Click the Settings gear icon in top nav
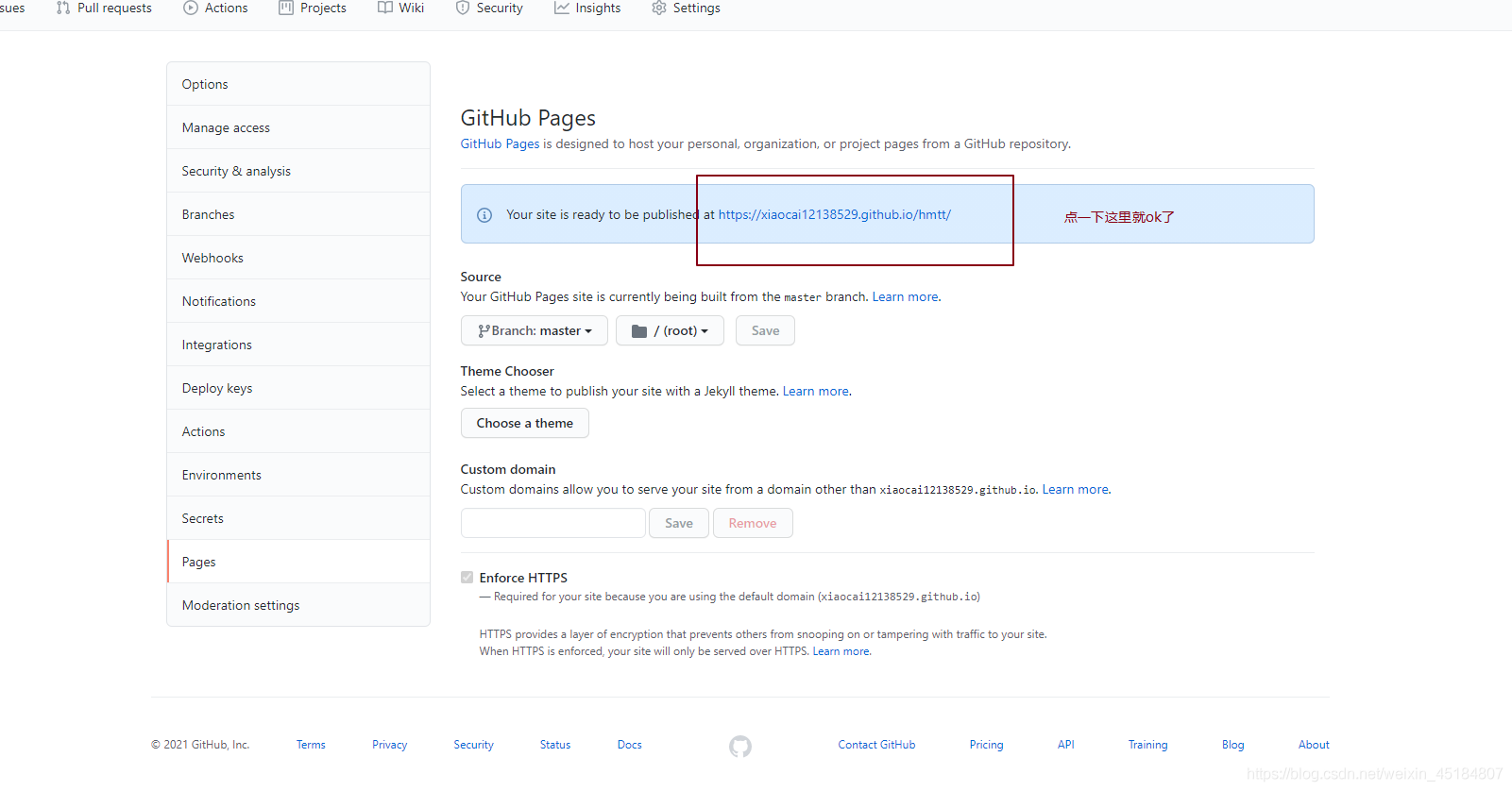Image resolution: width=1512 pixels, height=791 pixels. pos(659,8)
